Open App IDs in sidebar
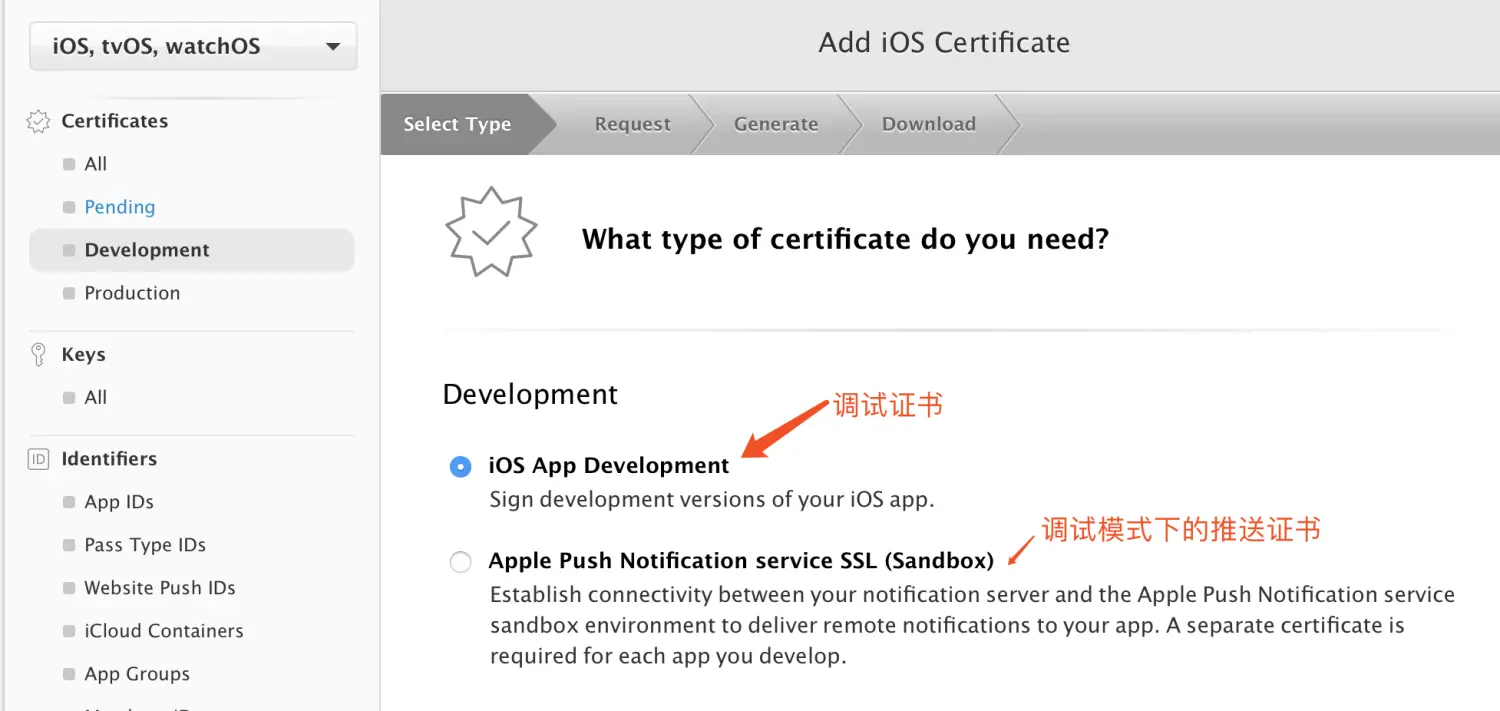The image size is (1500, 711). point(119,502)
